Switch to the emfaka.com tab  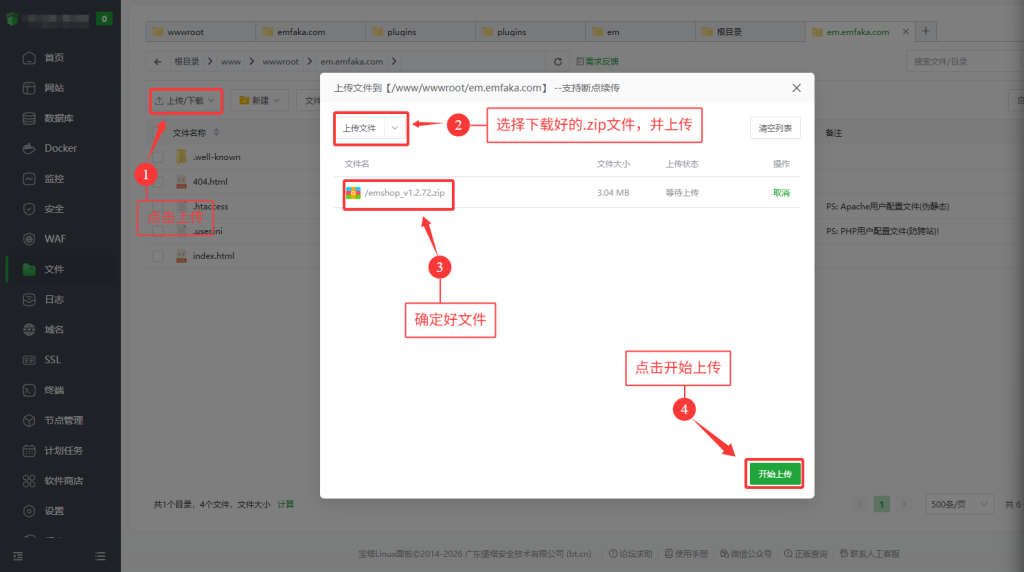click(x=310, y=31)
